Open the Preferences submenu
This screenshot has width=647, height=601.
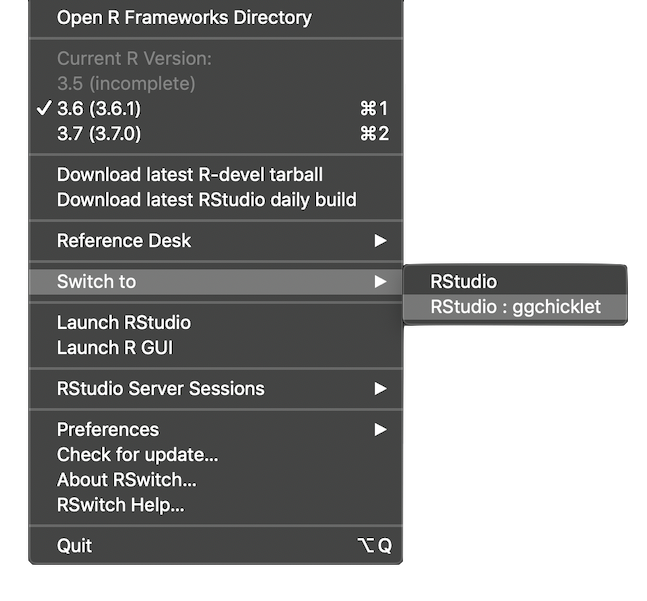[108, 430]
